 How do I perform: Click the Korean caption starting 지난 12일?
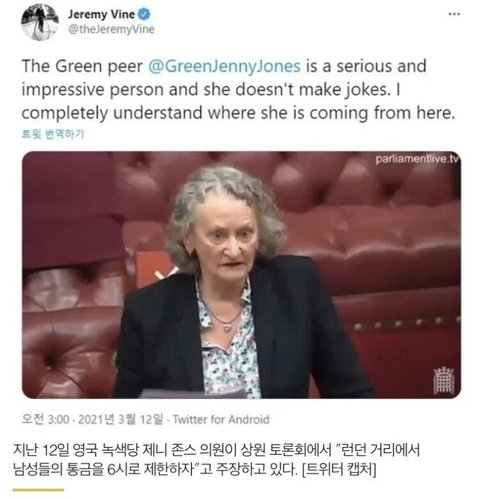[x=216, y=460]
